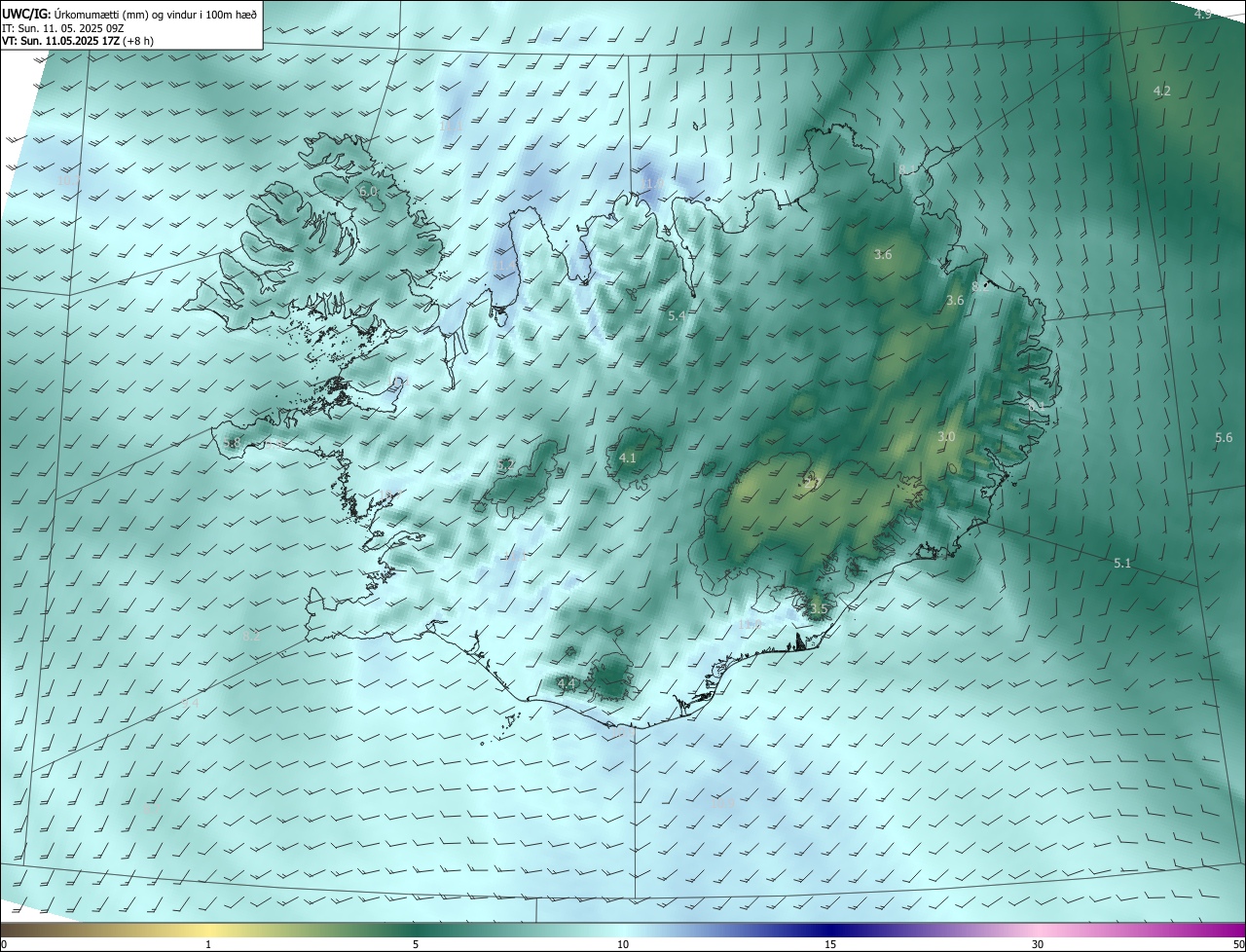Click the 15 tick label on the color scale
The height and width of the screenshot is (952, 1246).
coord(830,944)
